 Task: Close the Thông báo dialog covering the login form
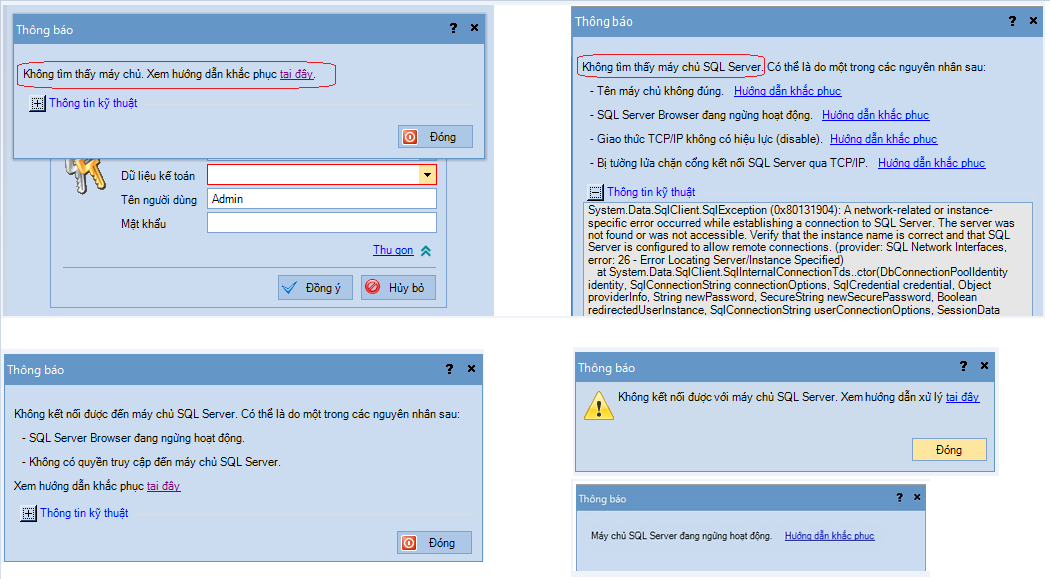pyautogui.click(x=474, y=28)
